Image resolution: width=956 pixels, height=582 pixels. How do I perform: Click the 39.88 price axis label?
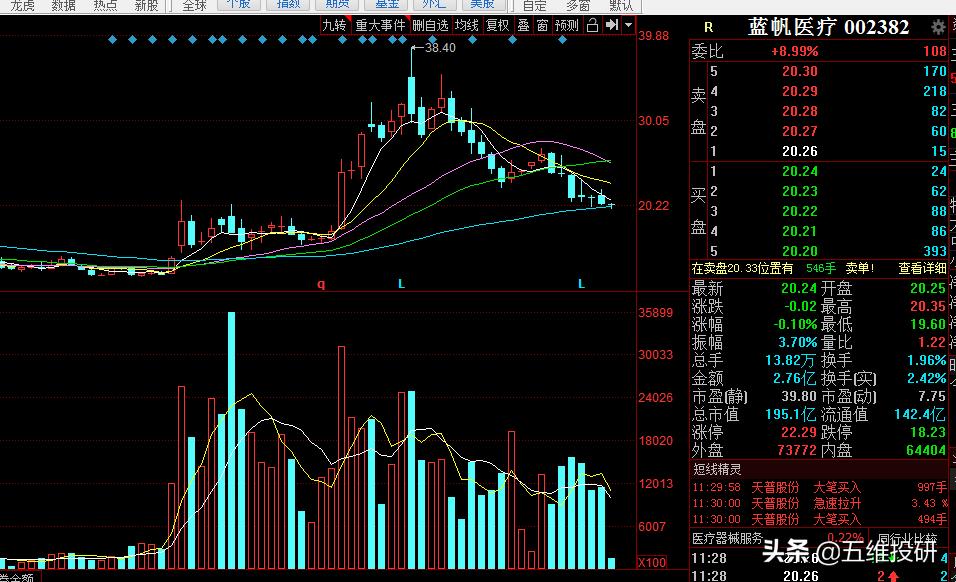[x=654, y=36]
